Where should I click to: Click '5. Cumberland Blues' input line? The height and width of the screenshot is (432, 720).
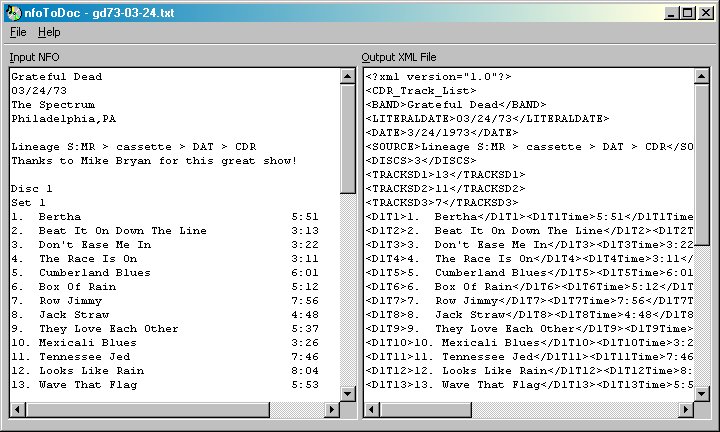(x=81, y=273)
